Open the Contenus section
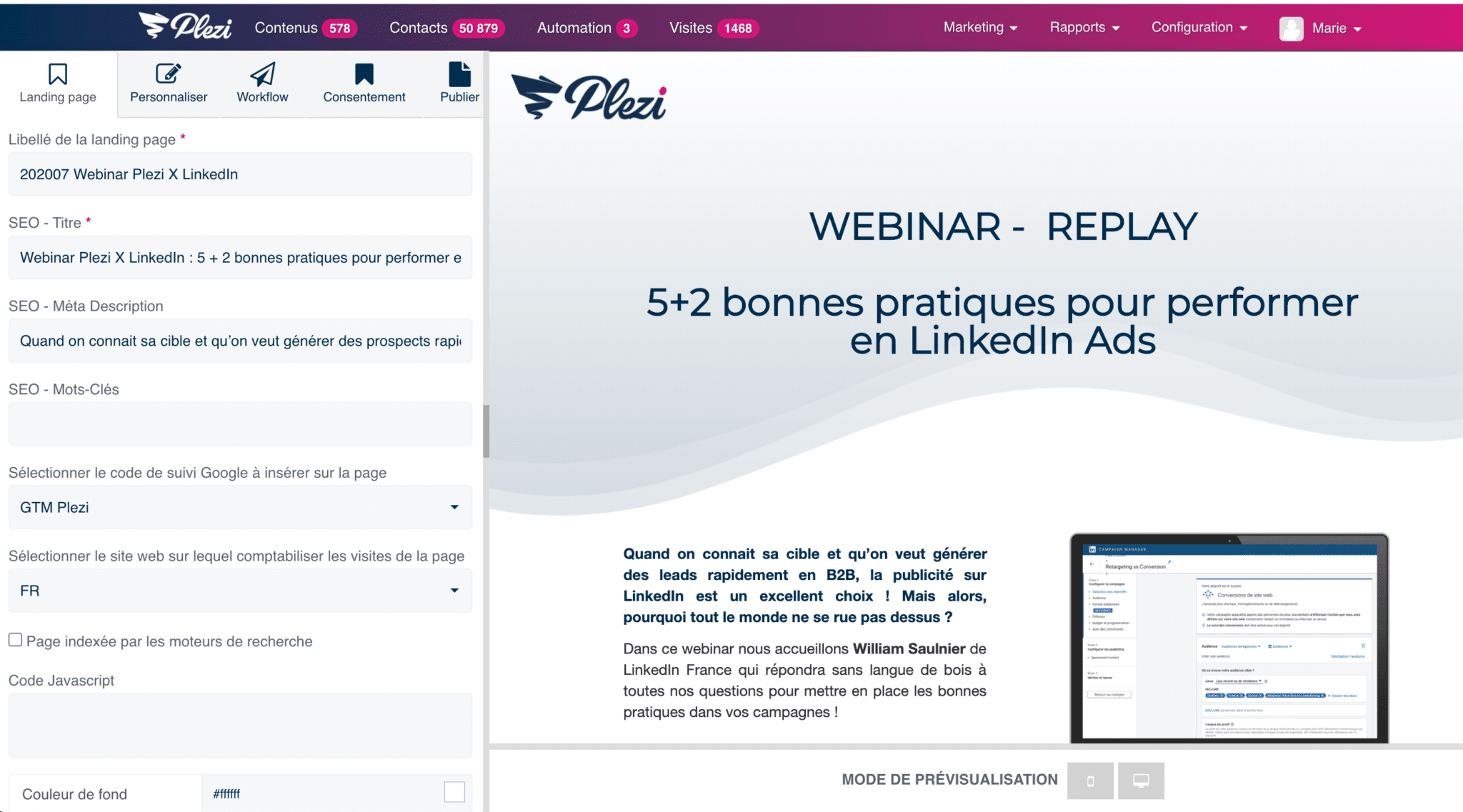The width and height of the screenshot is (1463, 812). 286,28
